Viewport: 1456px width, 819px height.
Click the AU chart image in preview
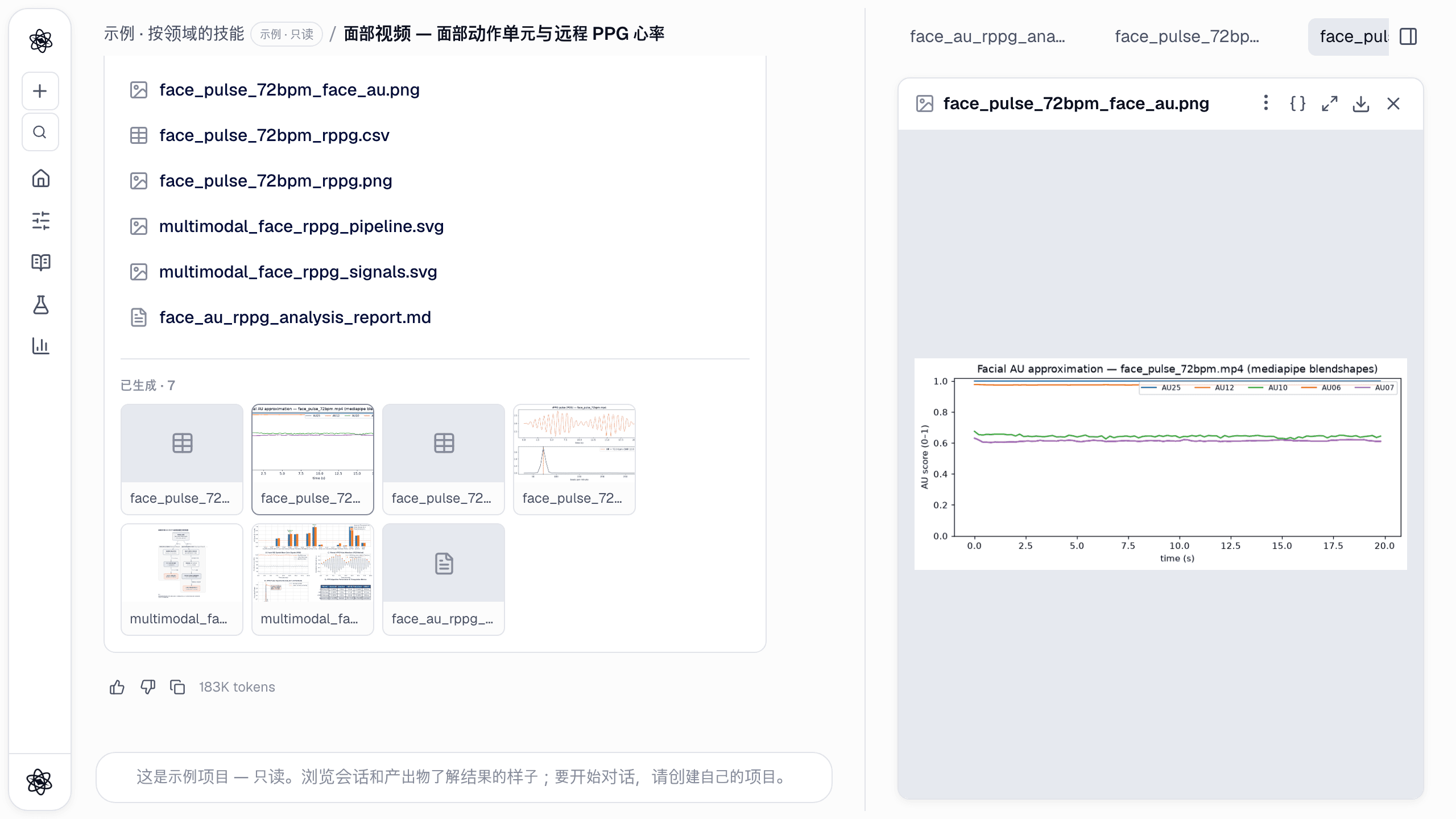tap(1161, 464)
